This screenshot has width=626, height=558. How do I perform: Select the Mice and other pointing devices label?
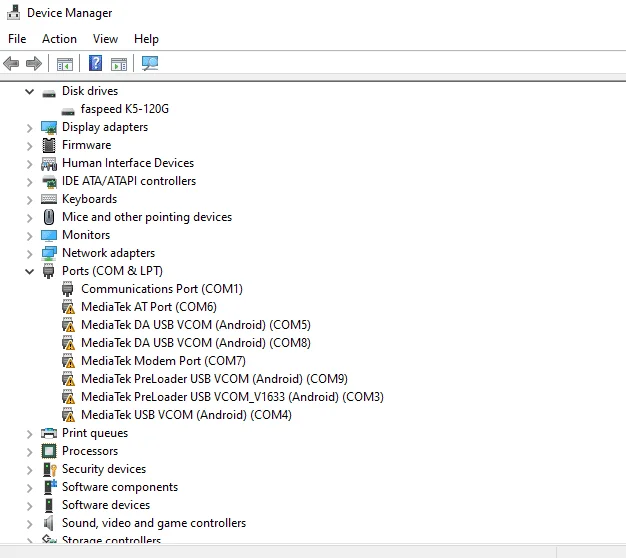point(147,217)
